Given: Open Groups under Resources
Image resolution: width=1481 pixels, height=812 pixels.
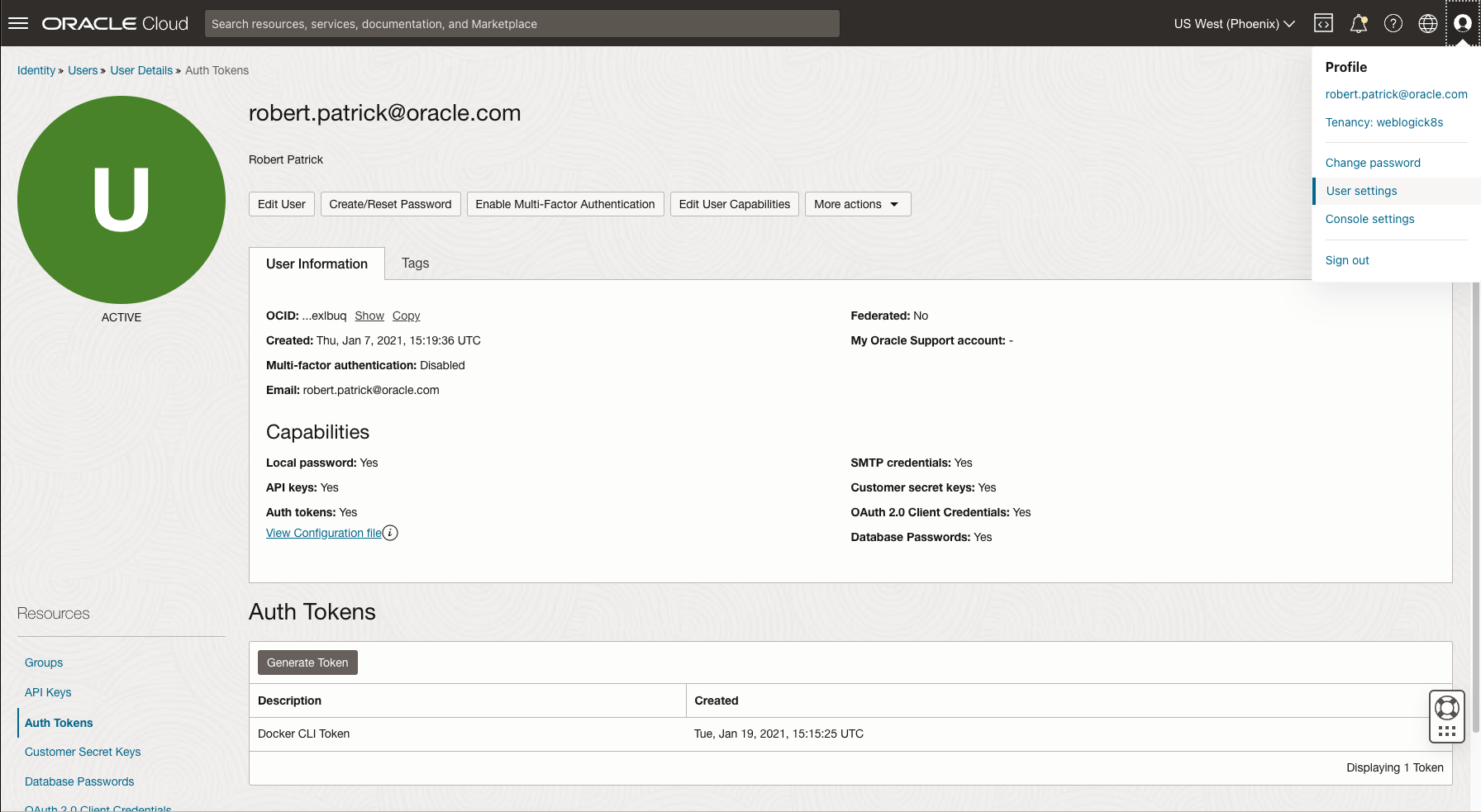Looking at the screenshot, I should 44,662.
